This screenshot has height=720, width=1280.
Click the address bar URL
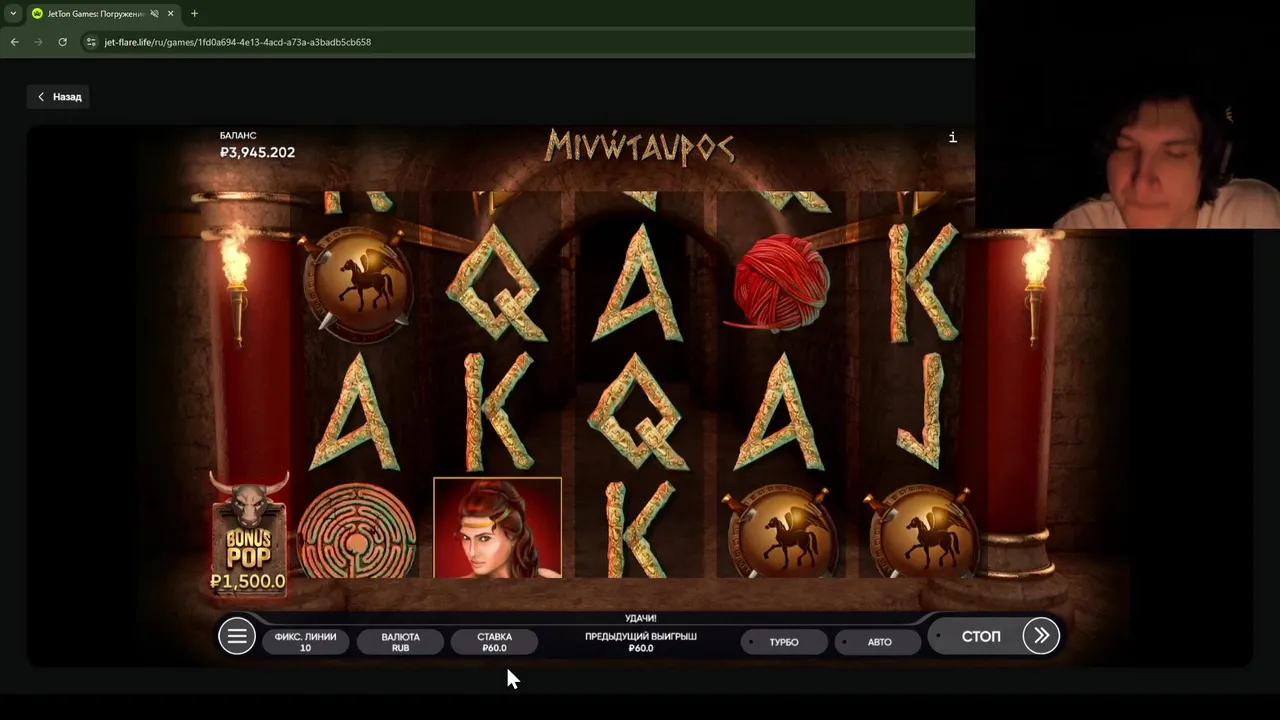click(238, 42)
